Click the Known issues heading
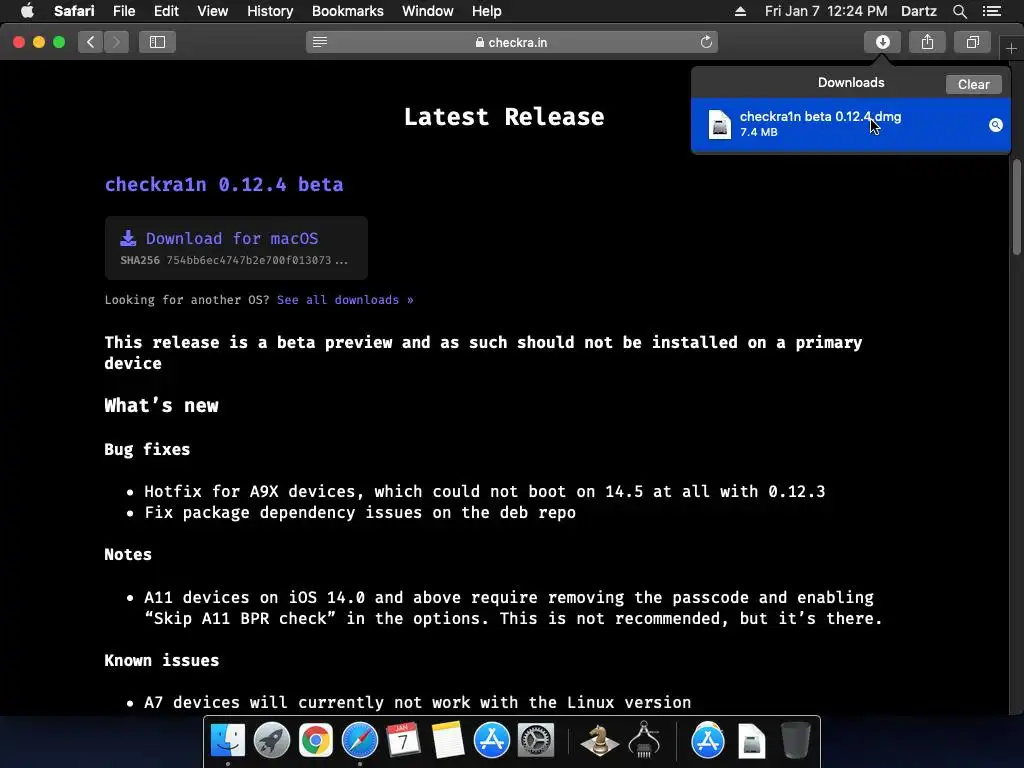Screen dimensions: 1024x768 coord(161,660)
